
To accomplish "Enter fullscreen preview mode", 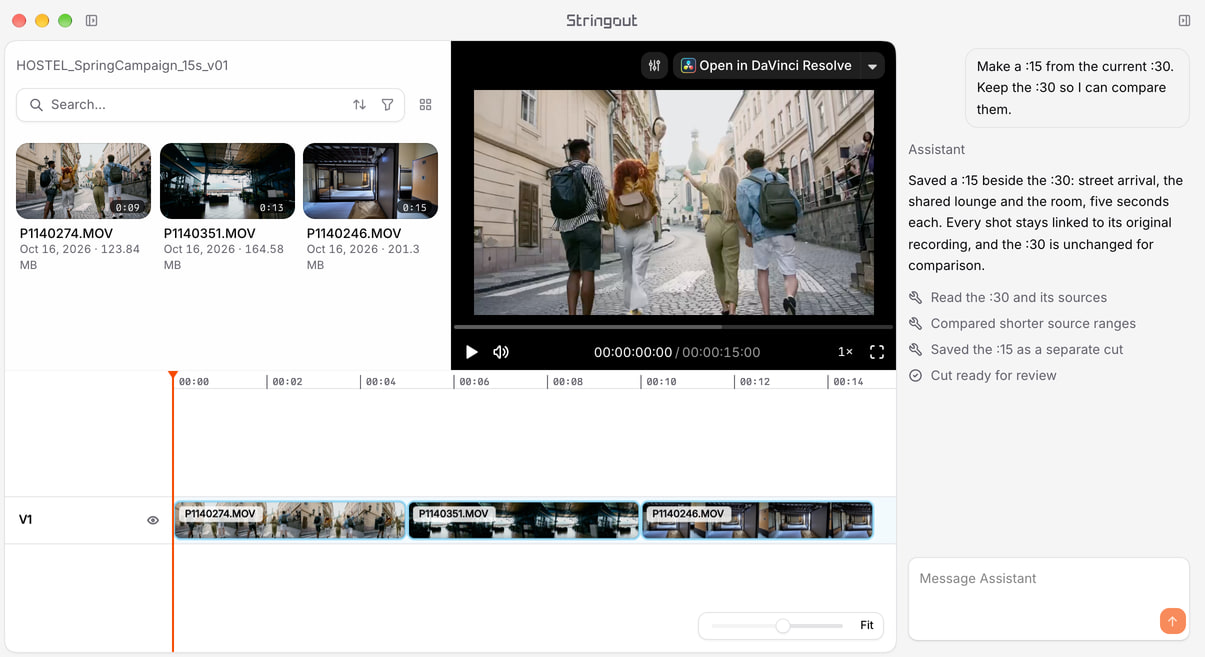I will (x=877, y=352).
